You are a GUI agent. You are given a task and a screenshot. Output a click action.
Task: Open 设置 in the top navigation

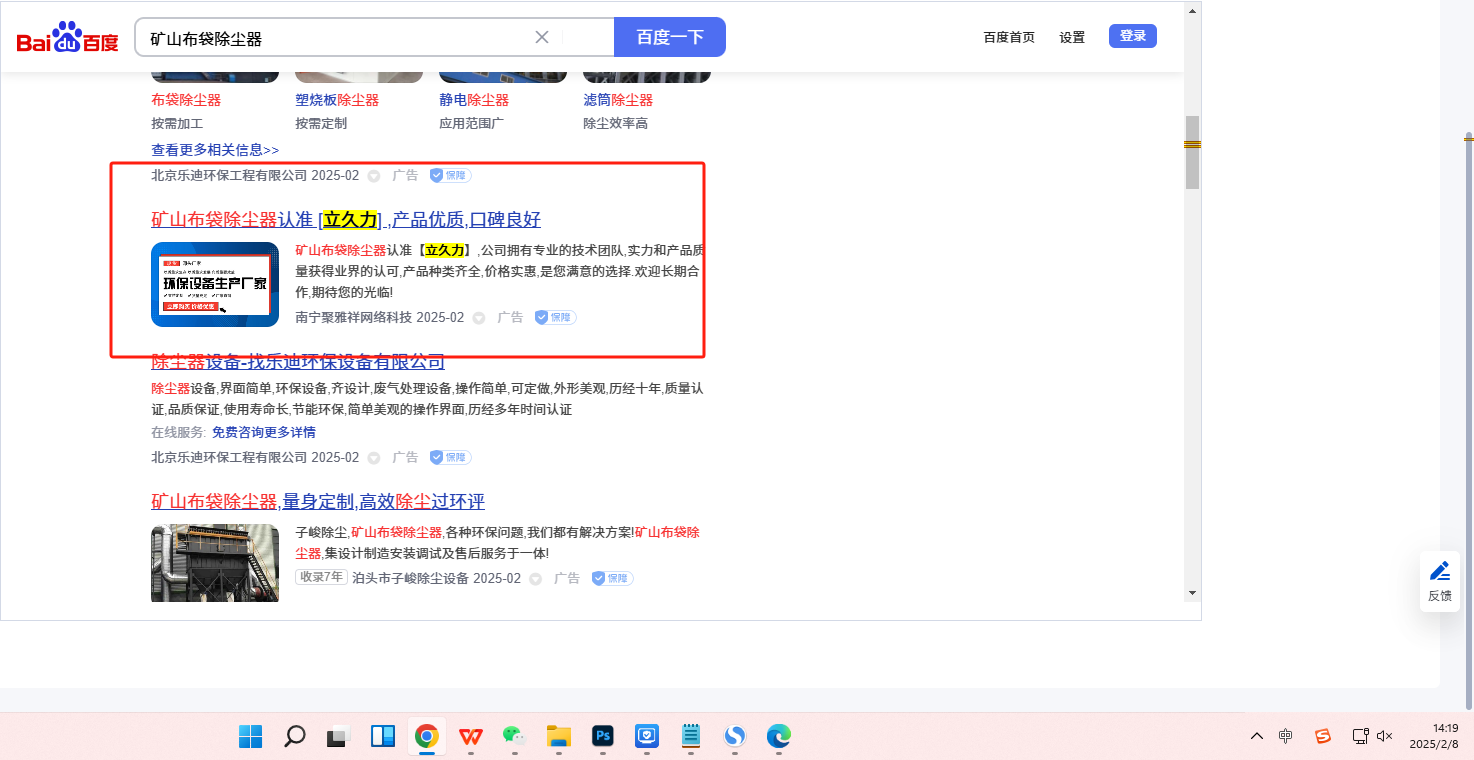pyautogui.click(x=1072, y=37)
